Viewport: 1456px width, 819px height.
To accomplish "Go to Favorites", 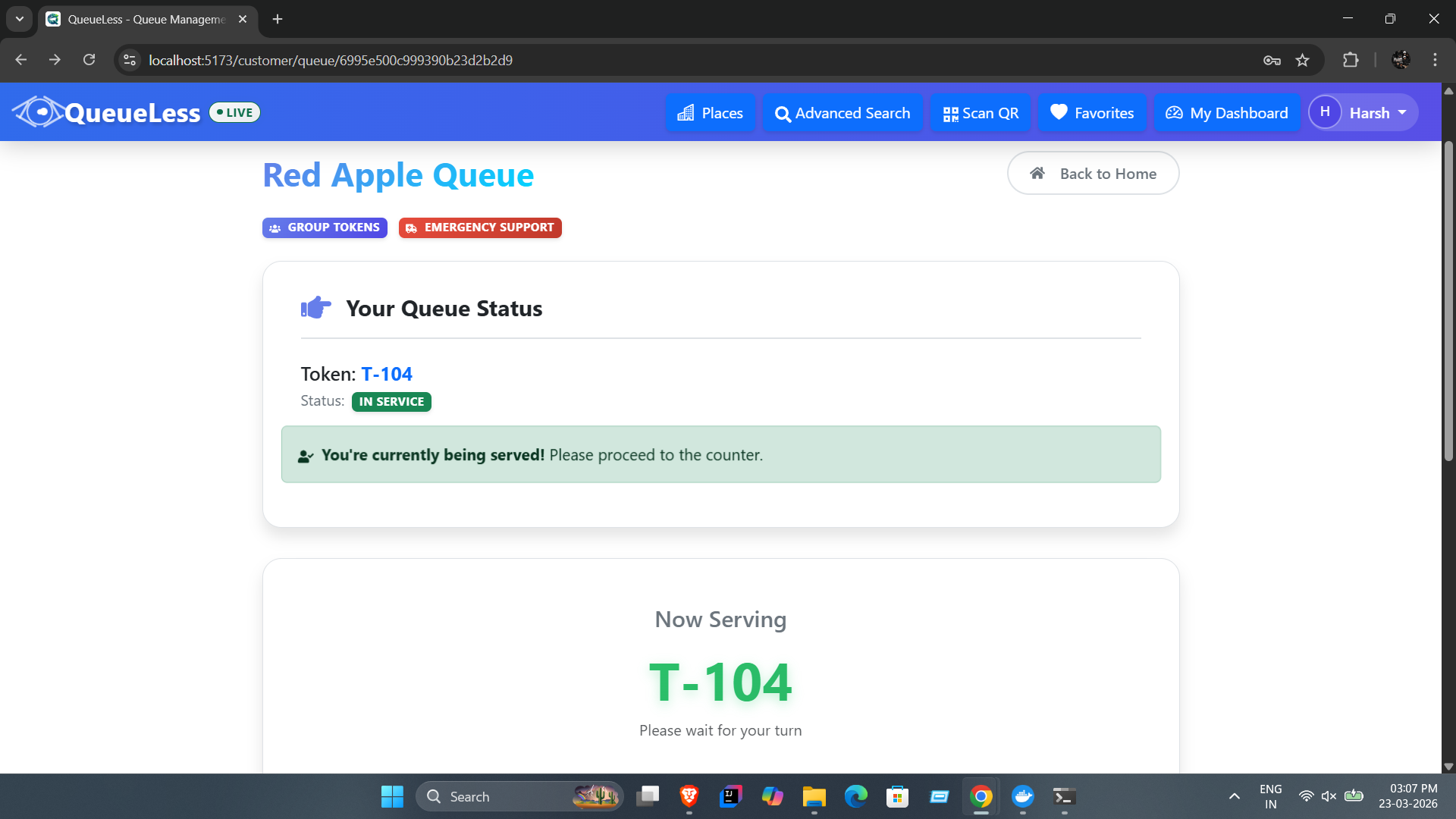I will [x=1092, y=113].
